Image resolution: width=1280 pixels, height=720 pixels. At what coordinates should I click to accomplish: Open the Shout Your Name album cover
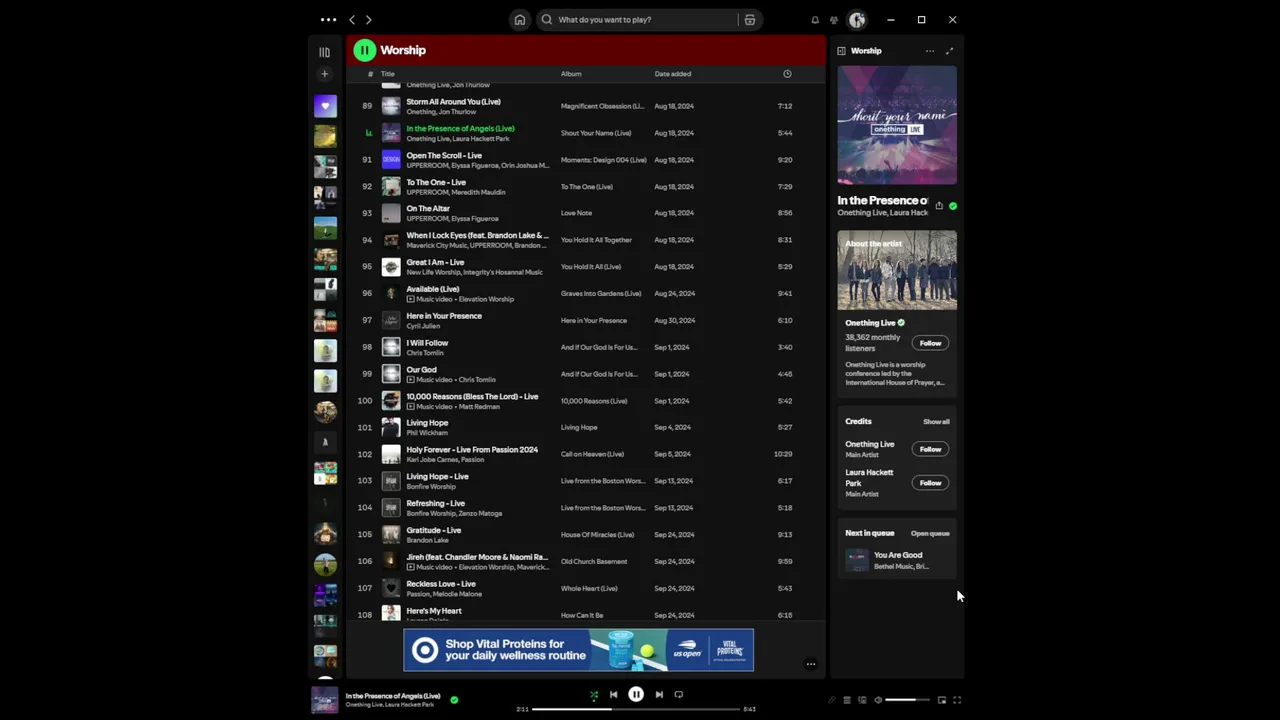(897, 125)
